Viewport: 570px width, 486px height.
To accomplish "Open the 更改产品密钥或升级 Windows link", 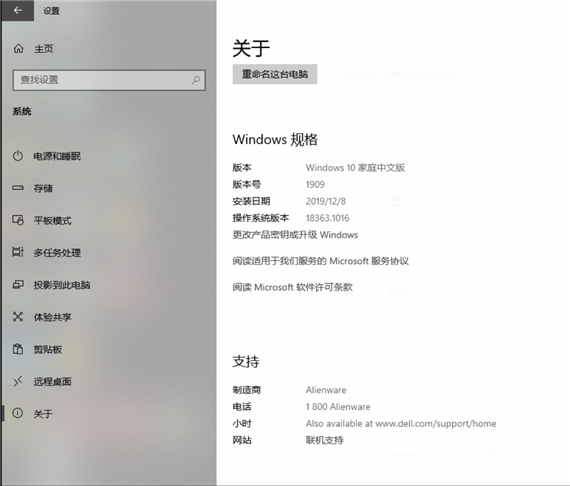I will click(x=295, y=235).
